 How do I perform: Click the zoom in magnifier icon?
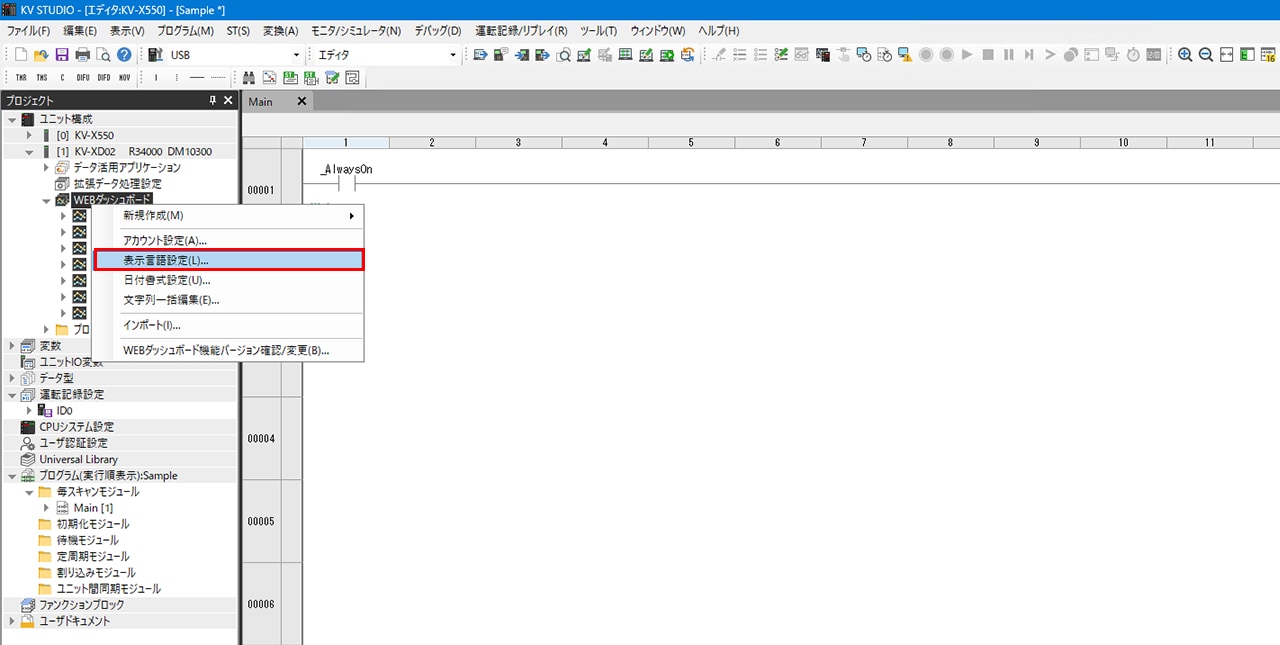click(1185, 55)
